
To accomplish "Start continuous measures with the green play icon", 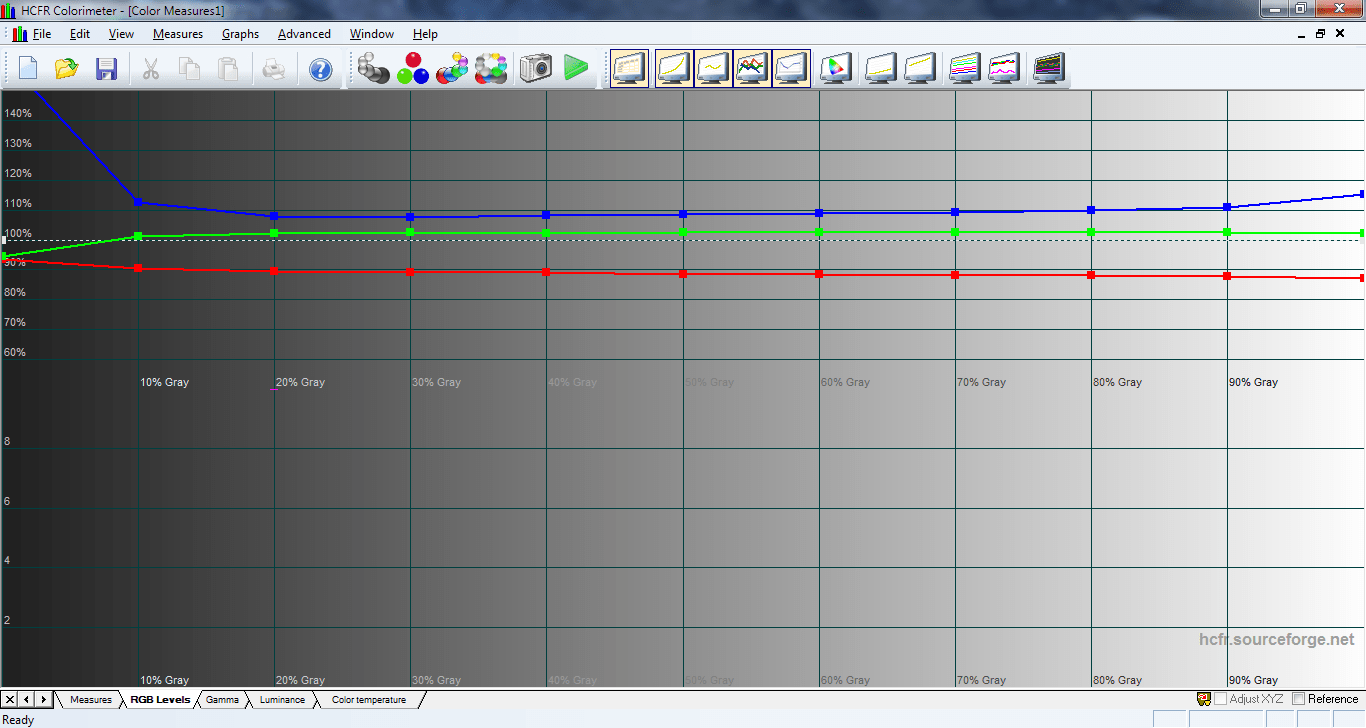I will pyautogui.click(x=576, y=69).
